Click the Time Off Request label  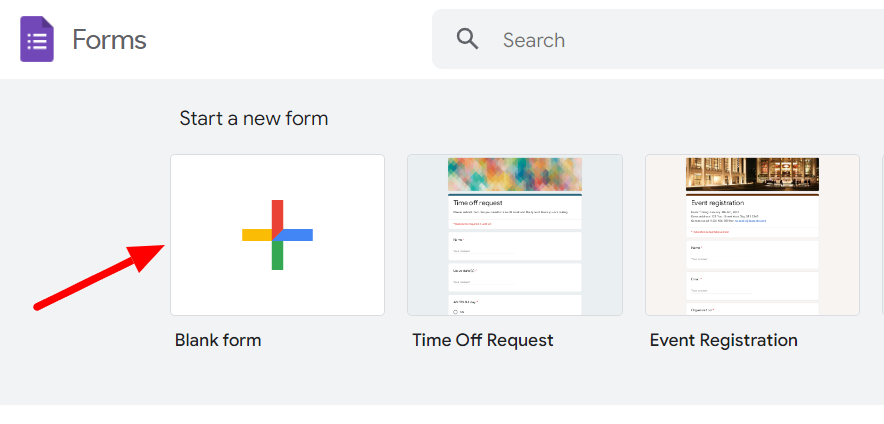(483, 340)
